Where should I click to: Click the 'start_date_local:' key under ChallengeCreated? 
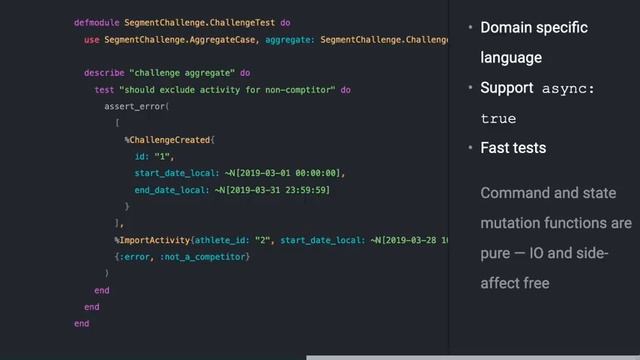[x=177, y=173]
